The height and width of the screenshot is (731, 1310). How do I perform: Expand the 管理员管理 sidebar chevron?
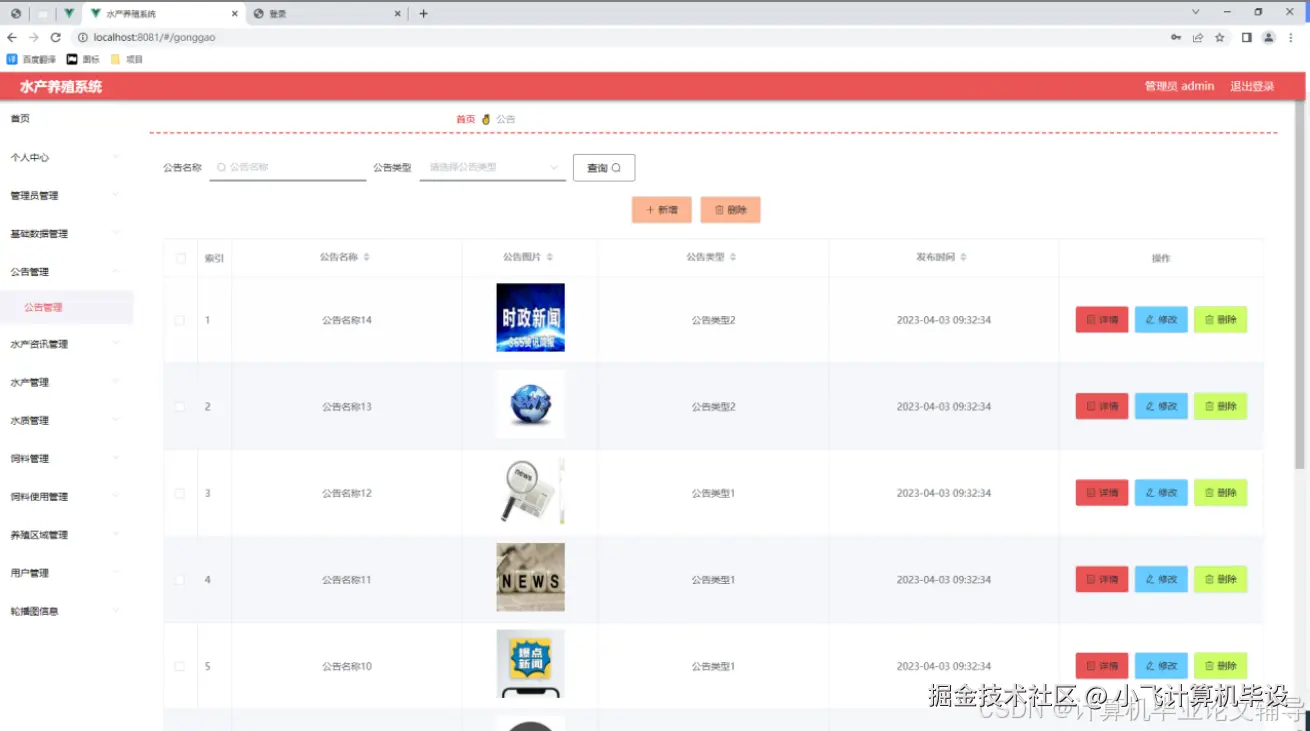[x=116, y=195]
